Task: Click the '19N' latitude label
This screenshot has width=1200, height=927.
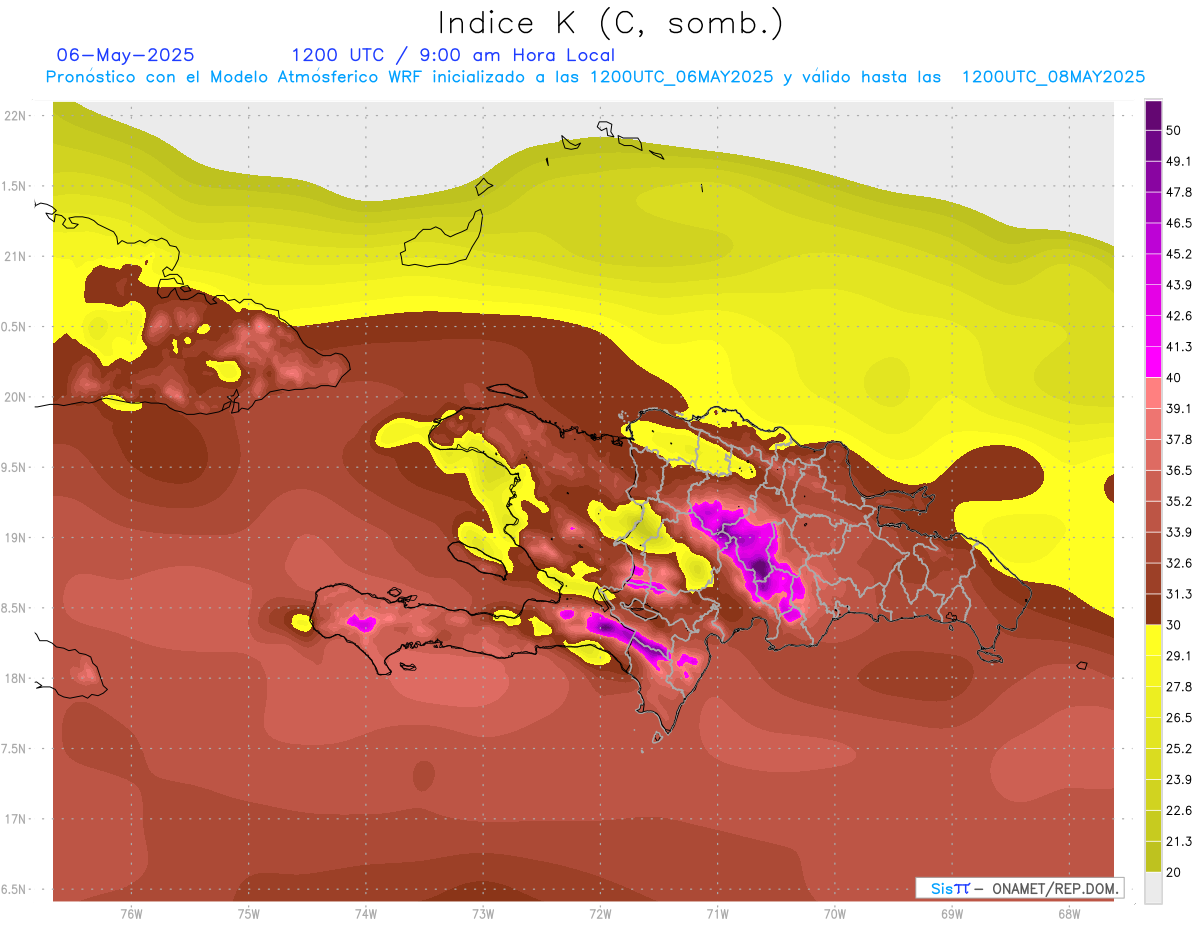Action: tap(16, 537)
